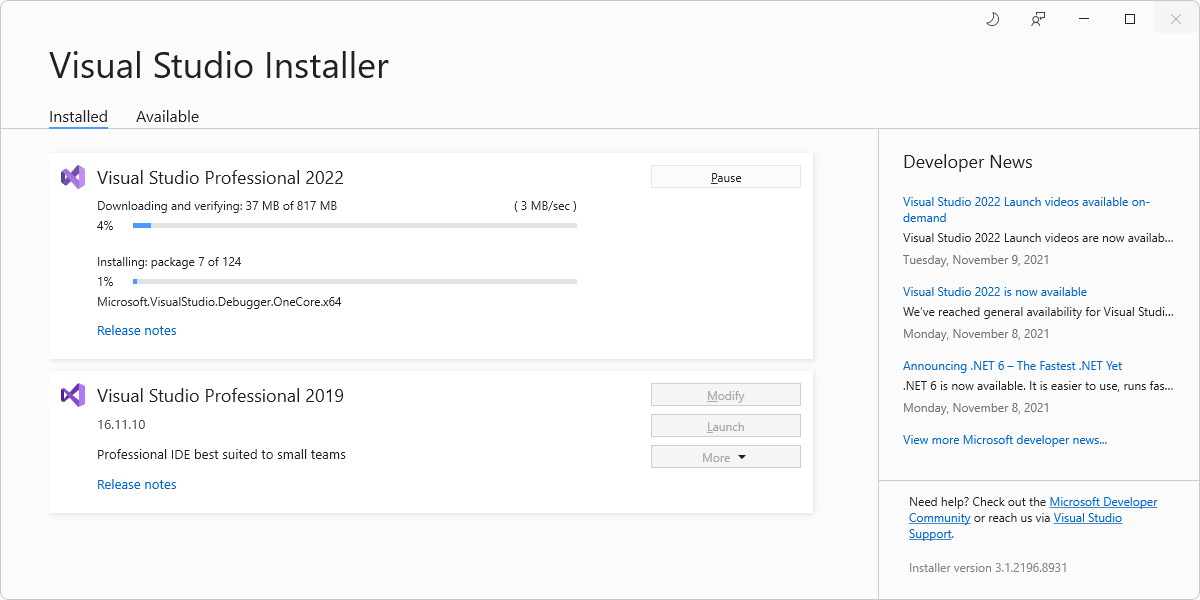Click the Visual Studio 2022 product logo
The width and height of the screenshot is (1200, 600).
pos(73,176)
